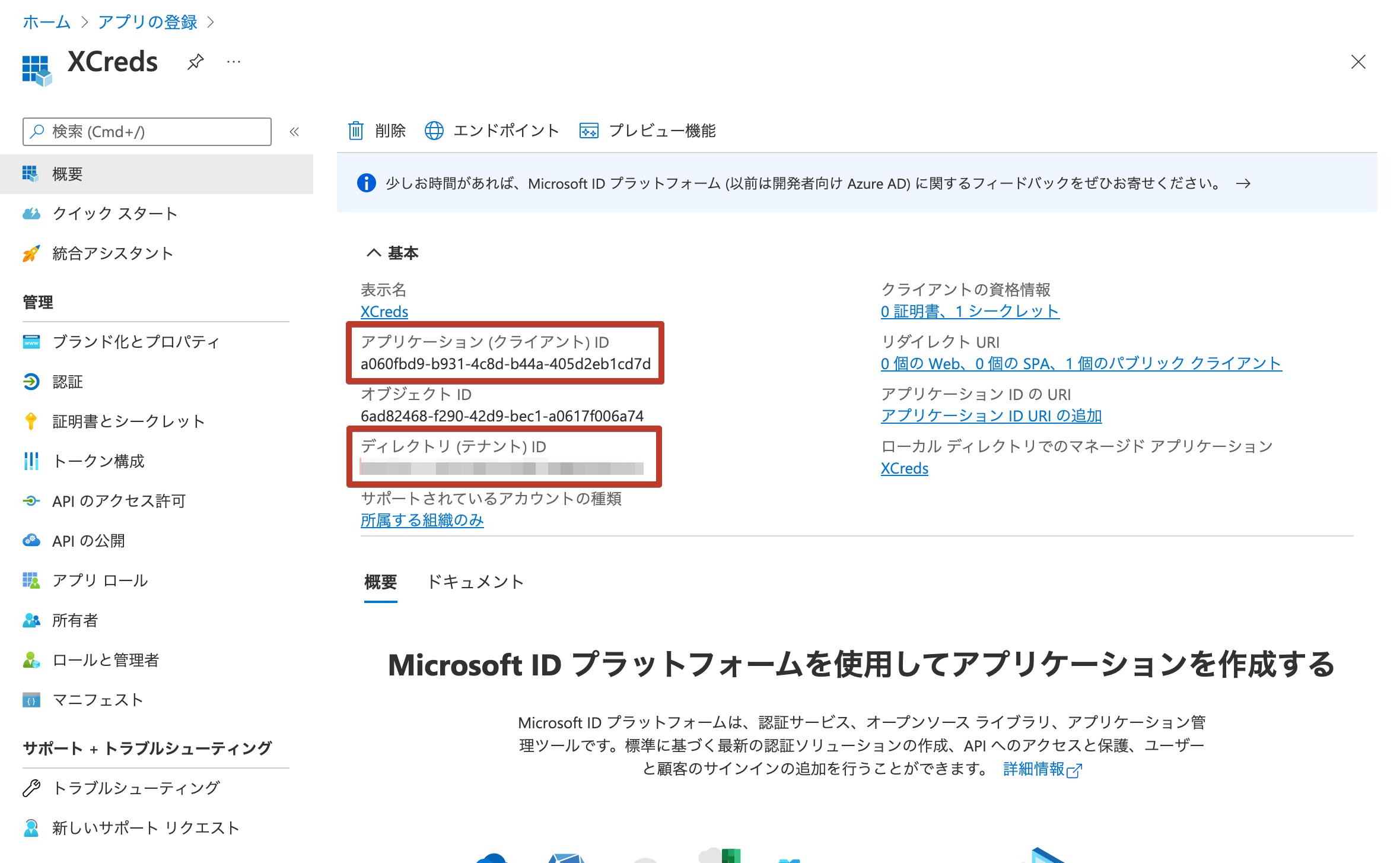Viewport: 1400px width, 863px height.
Task: Select the object ID value 6ad82468
Action: (502, 416)
